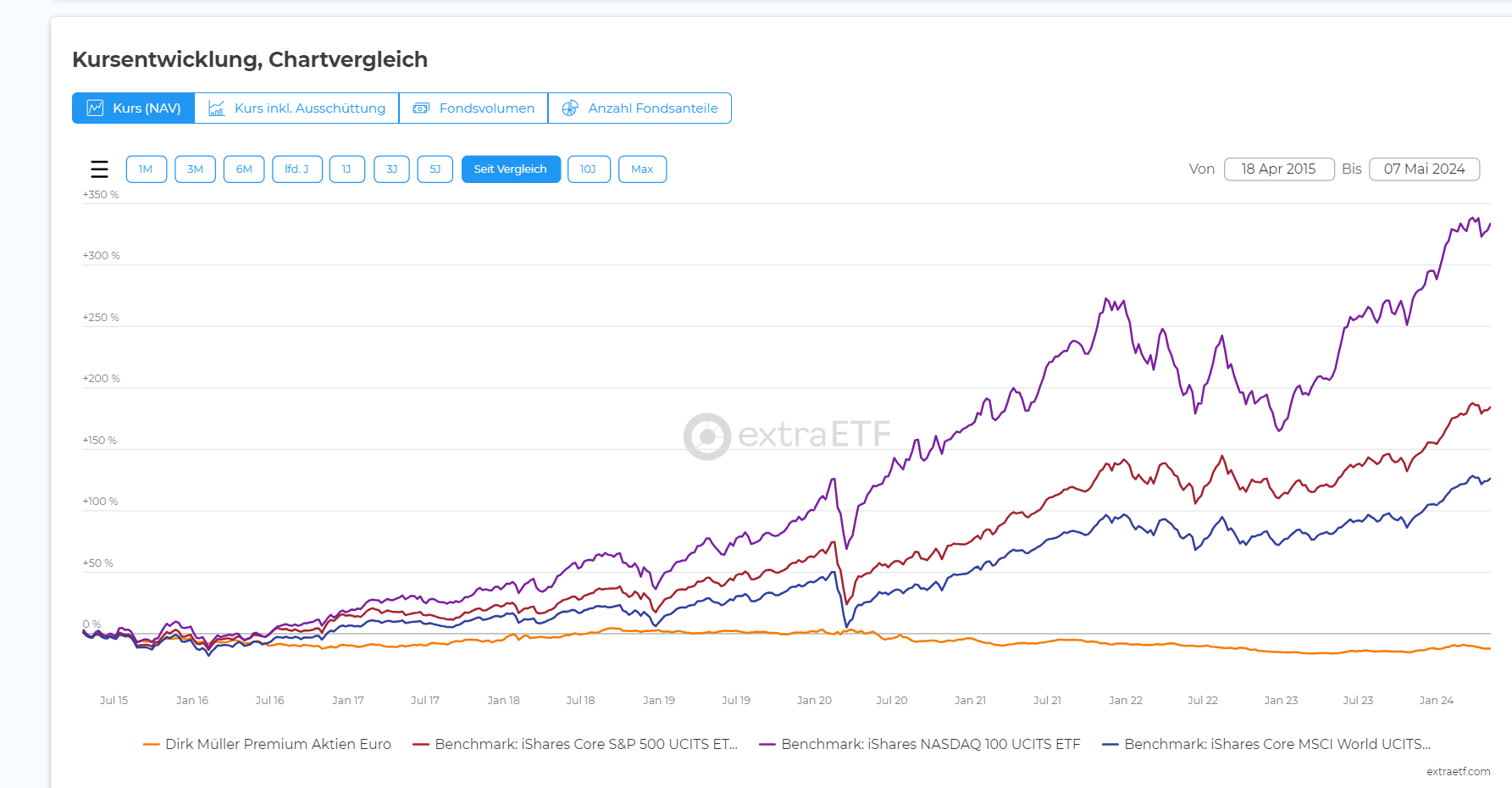Hide the iShares Core MSCI World benchmark
Image resolution: width=1512 pixels, height=788 pixels.
click(1267, 744)
